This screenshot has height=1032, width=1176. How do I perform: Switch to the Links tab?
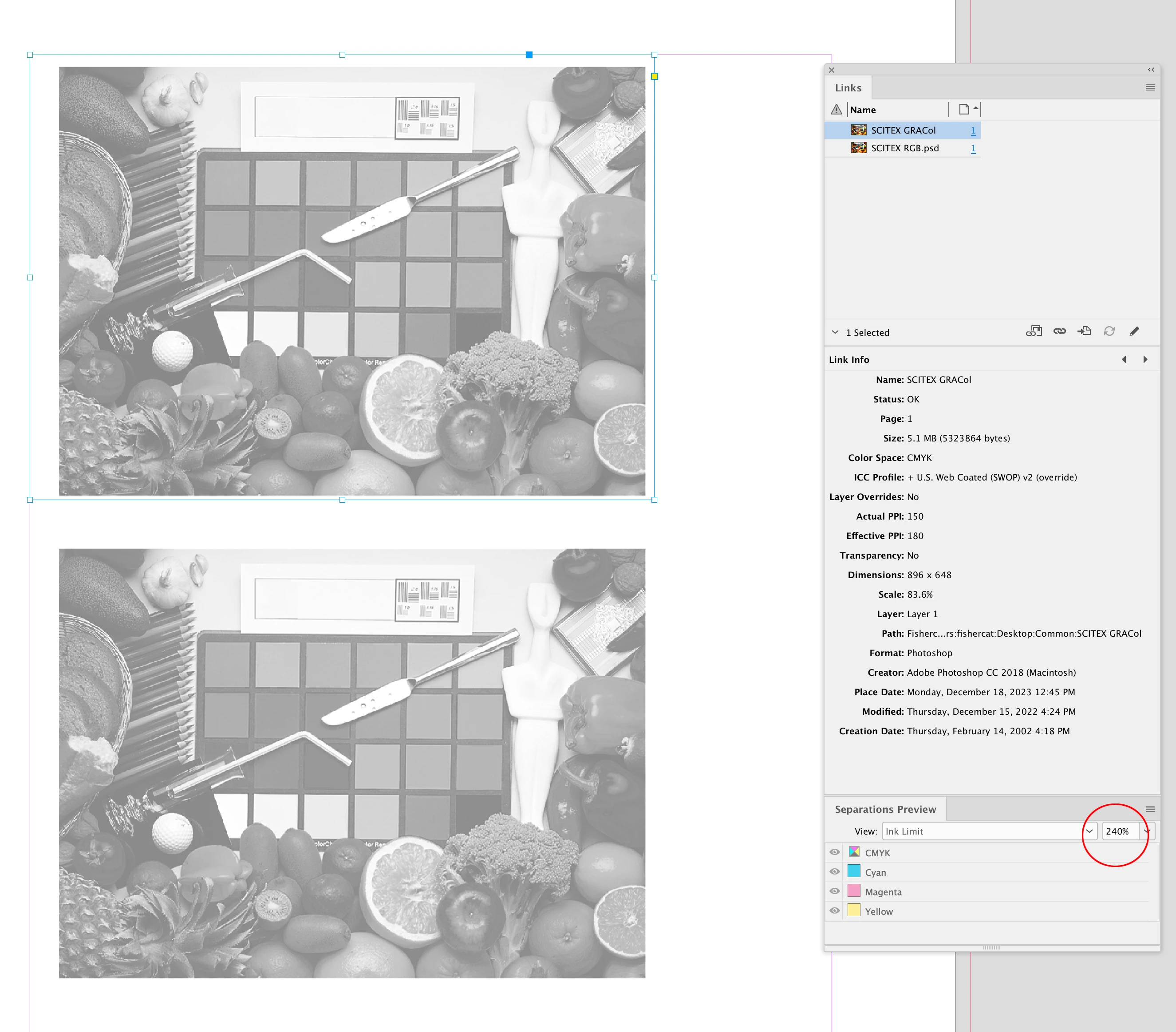[x=848, y=88]
